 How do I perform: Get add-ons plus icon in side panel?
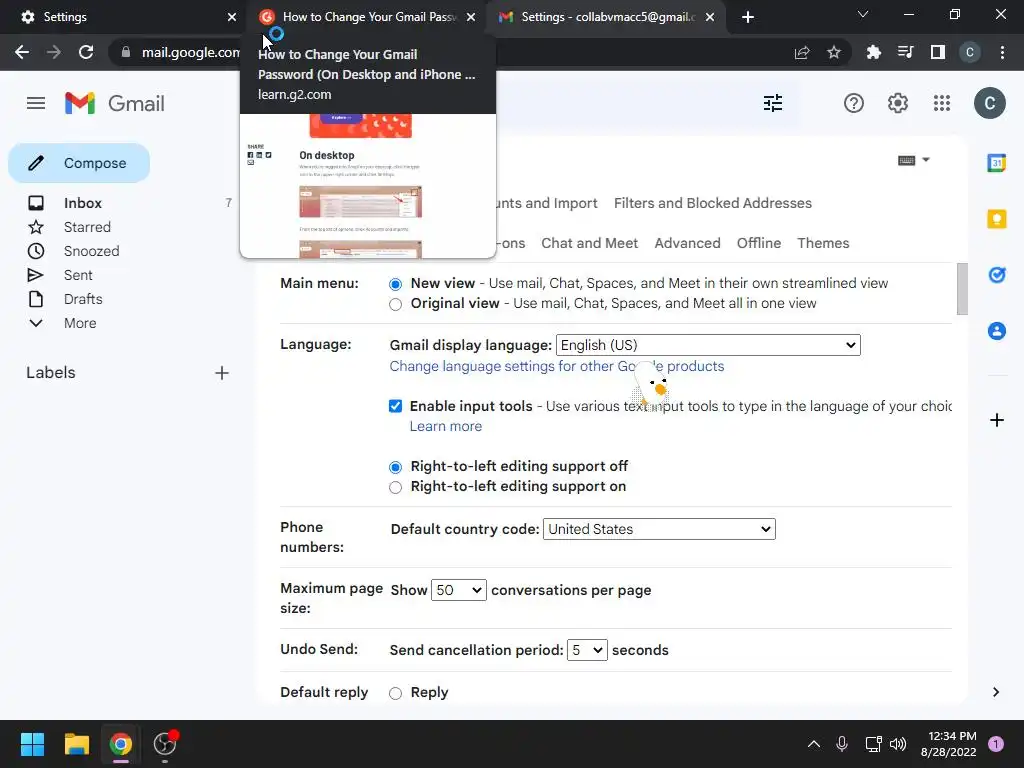tap(997, 420)
